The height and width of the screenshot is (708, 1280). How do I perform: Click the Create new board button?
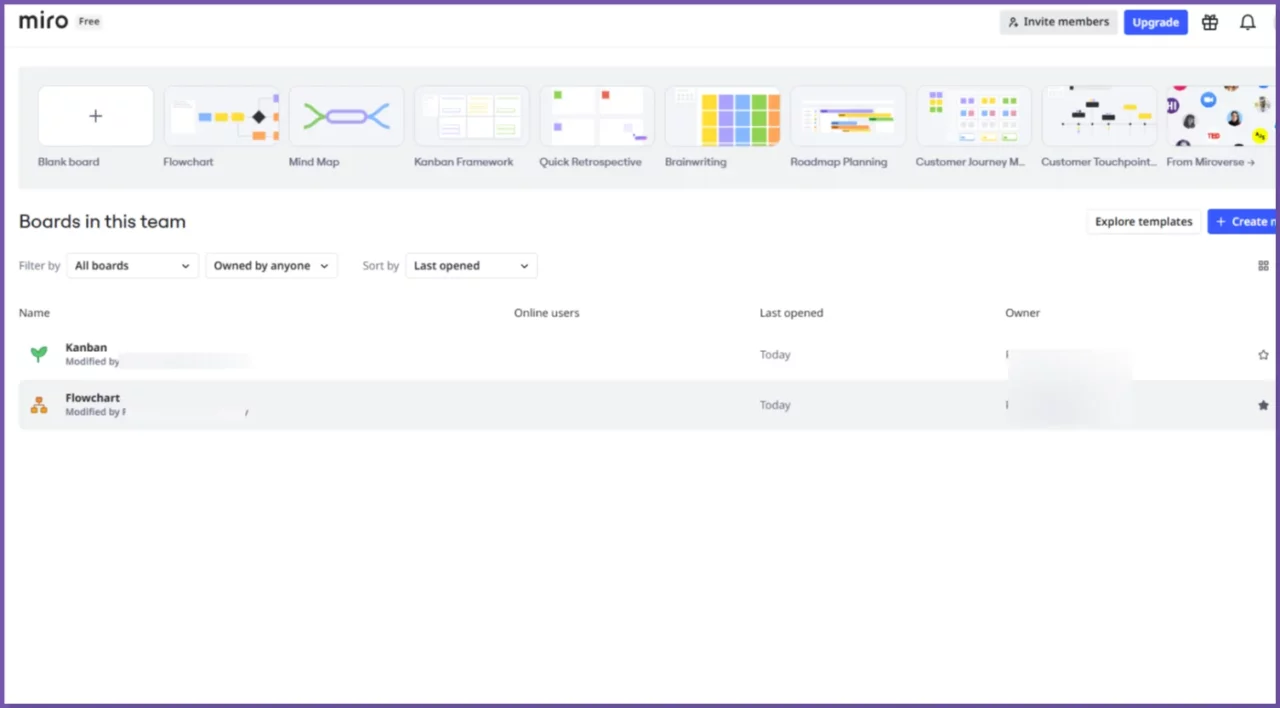pyautogui.click(x=1245, y=222)
